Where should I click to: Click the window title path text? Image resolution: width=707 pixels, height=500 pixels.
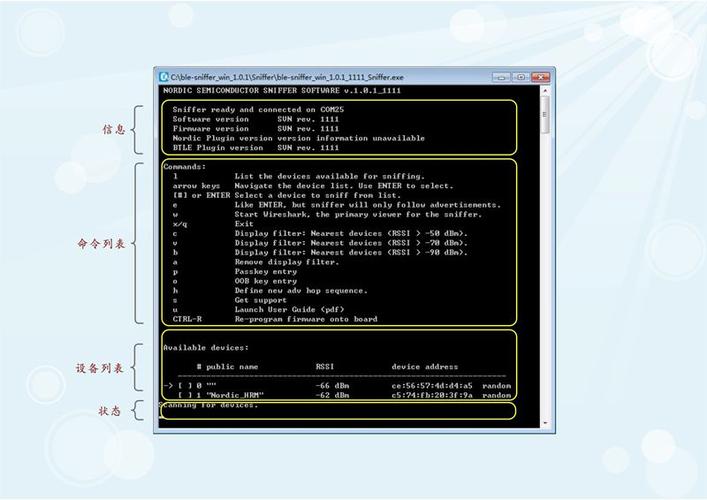point(287,77)
